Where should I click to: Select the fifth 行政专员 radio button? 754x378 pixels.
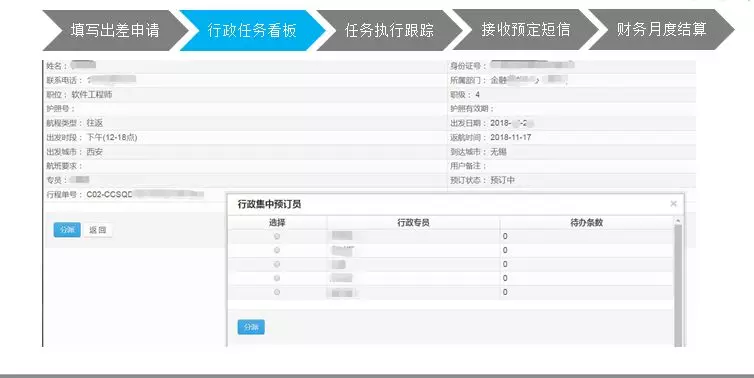[x=277, y=292]
